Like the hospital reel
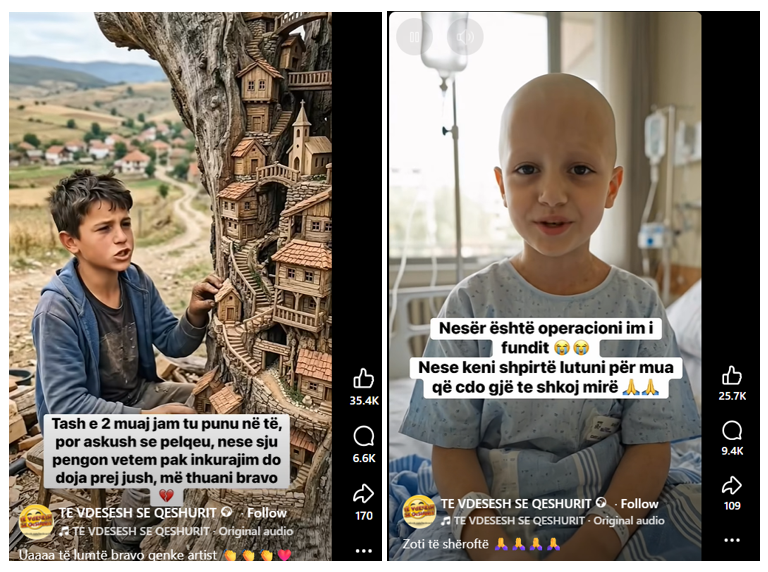This screenshot has width=768, height=572. click(x=732, y=376)
